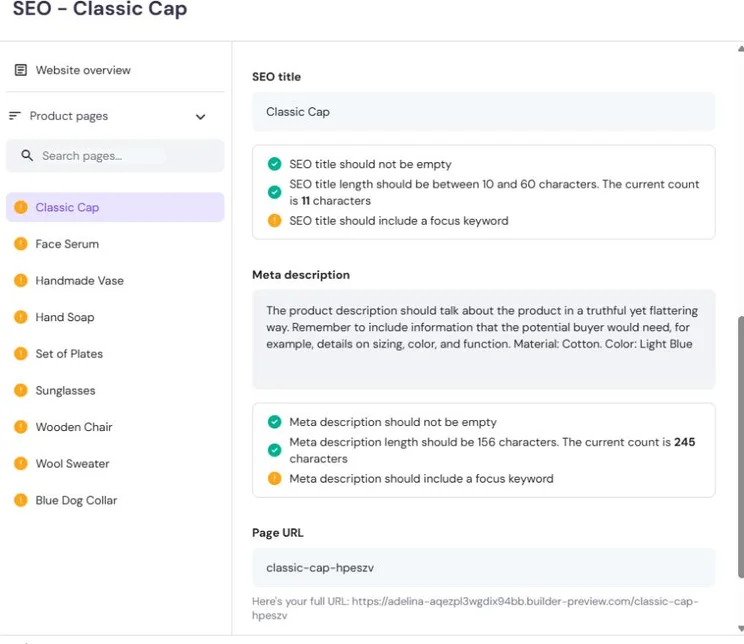The width and height of the screenshot is (744, 644).
Task: Click the 'Meta description' heading label
Action: pos(301,275)
